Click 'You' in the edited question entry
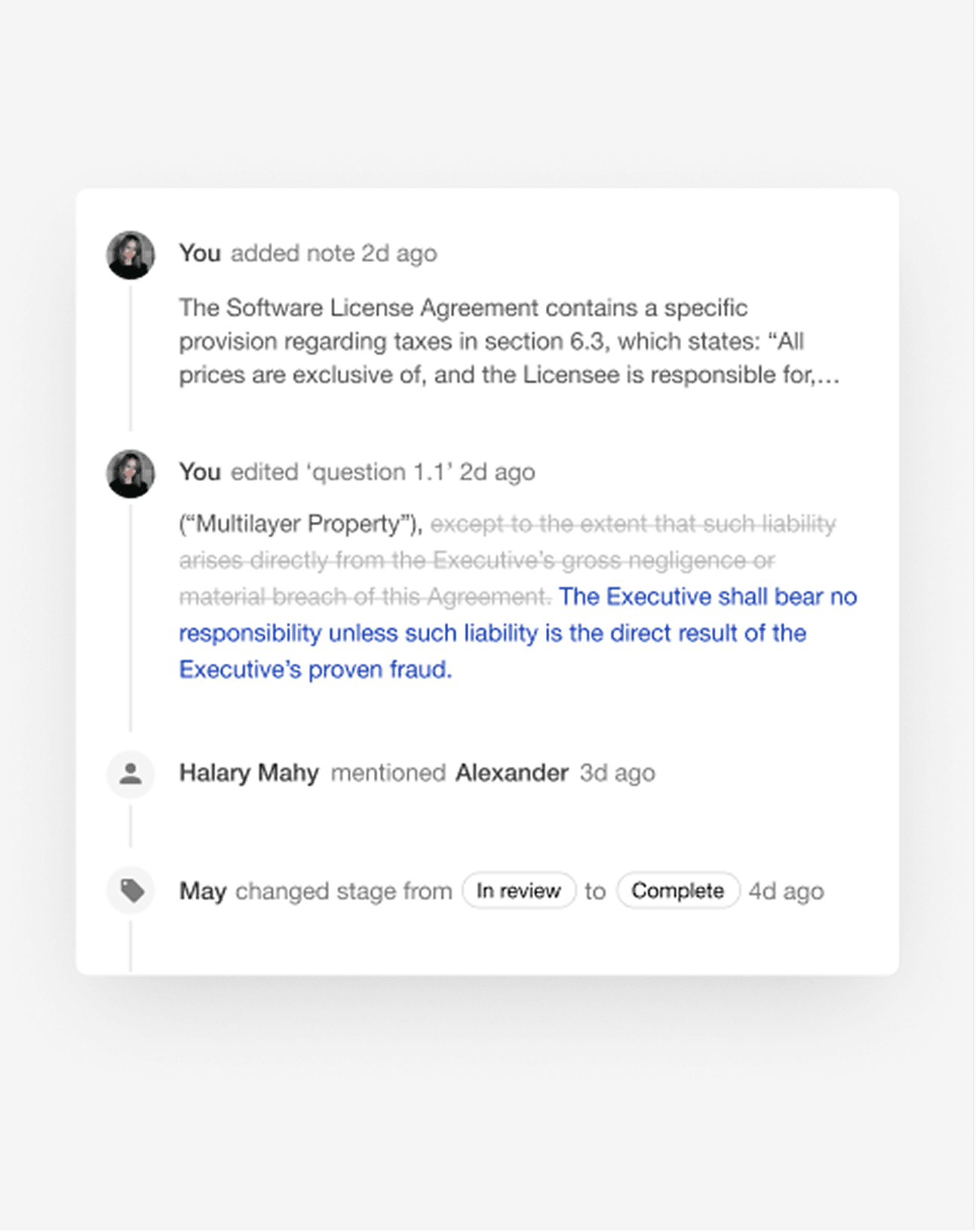The image size is (976, 1232). tap(200, 472)
